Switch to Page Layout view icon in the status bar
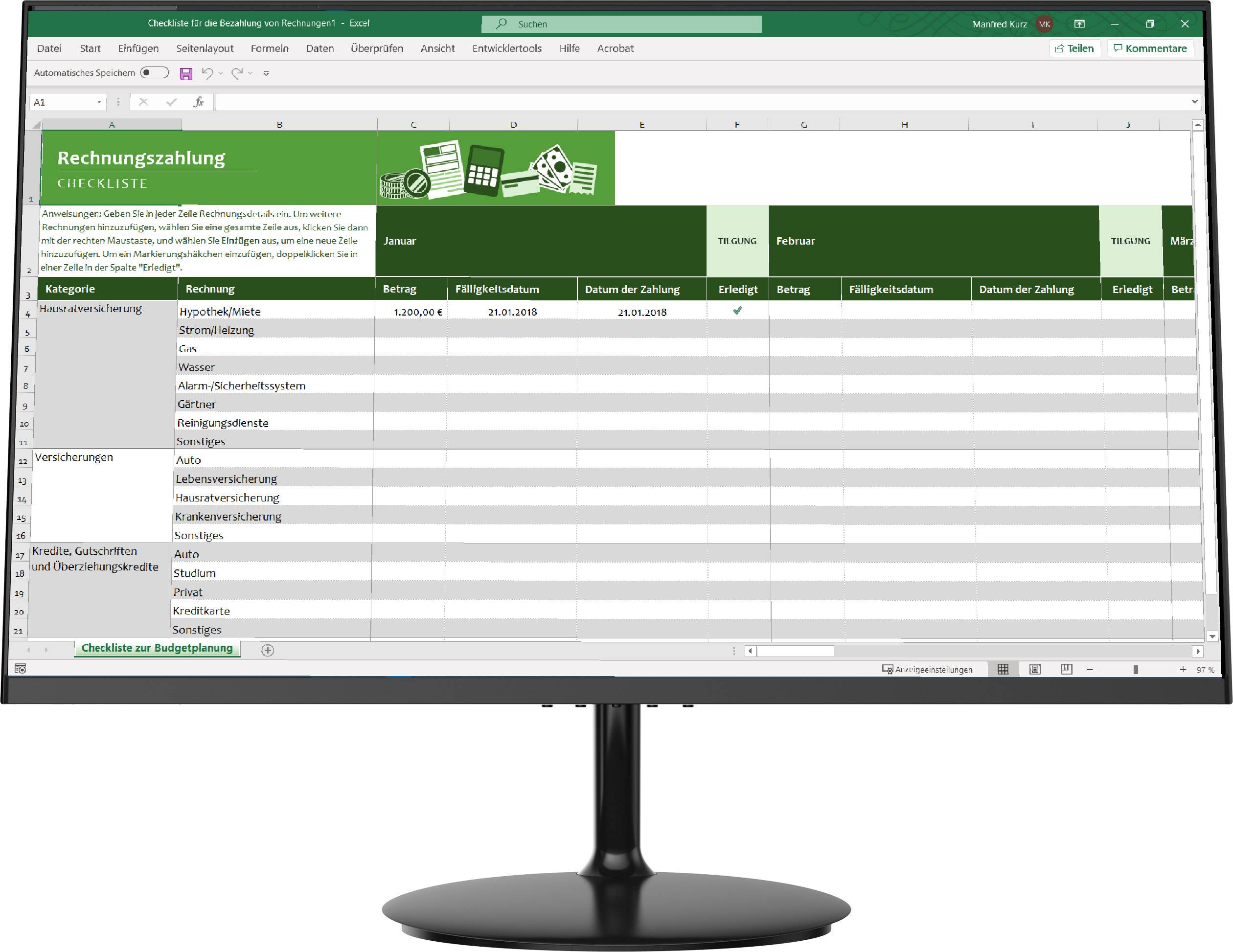The image size is (1233, 952). 1036,669
